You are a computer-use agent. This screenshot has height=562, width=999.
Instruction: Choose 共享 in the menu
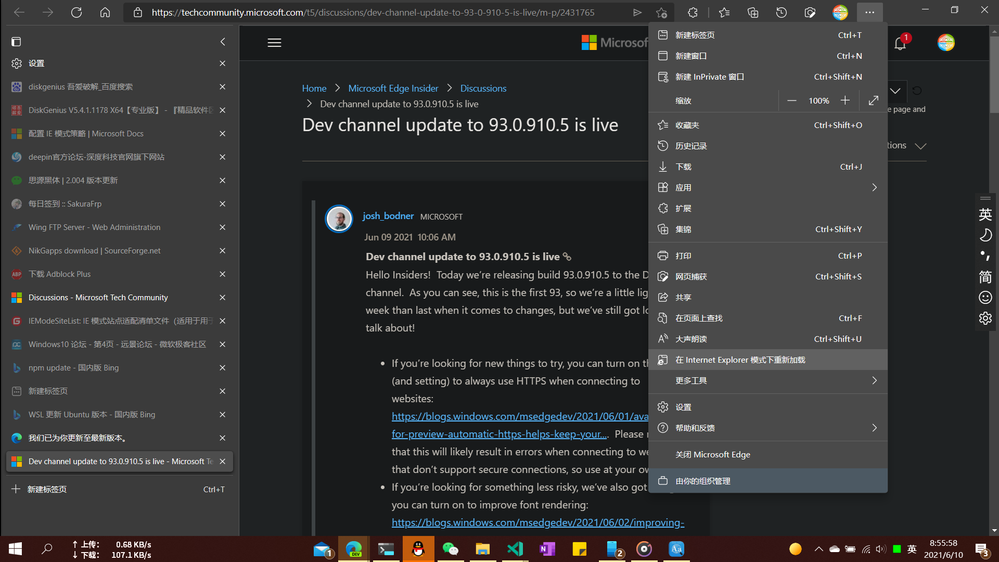click(x=768, y=298)
